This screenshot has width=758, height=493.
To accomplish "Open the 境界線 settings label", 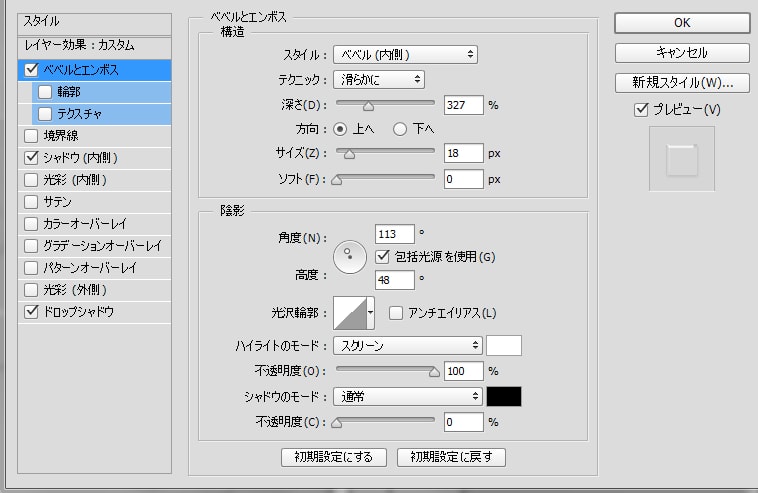I will pyautogui.click(x=61, y=136).
